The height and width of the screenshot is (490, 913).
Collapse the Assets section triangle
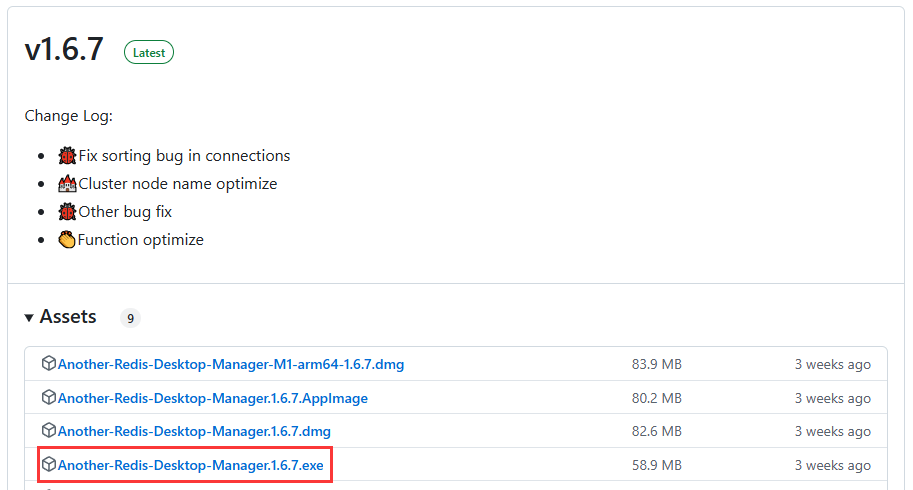29,317
